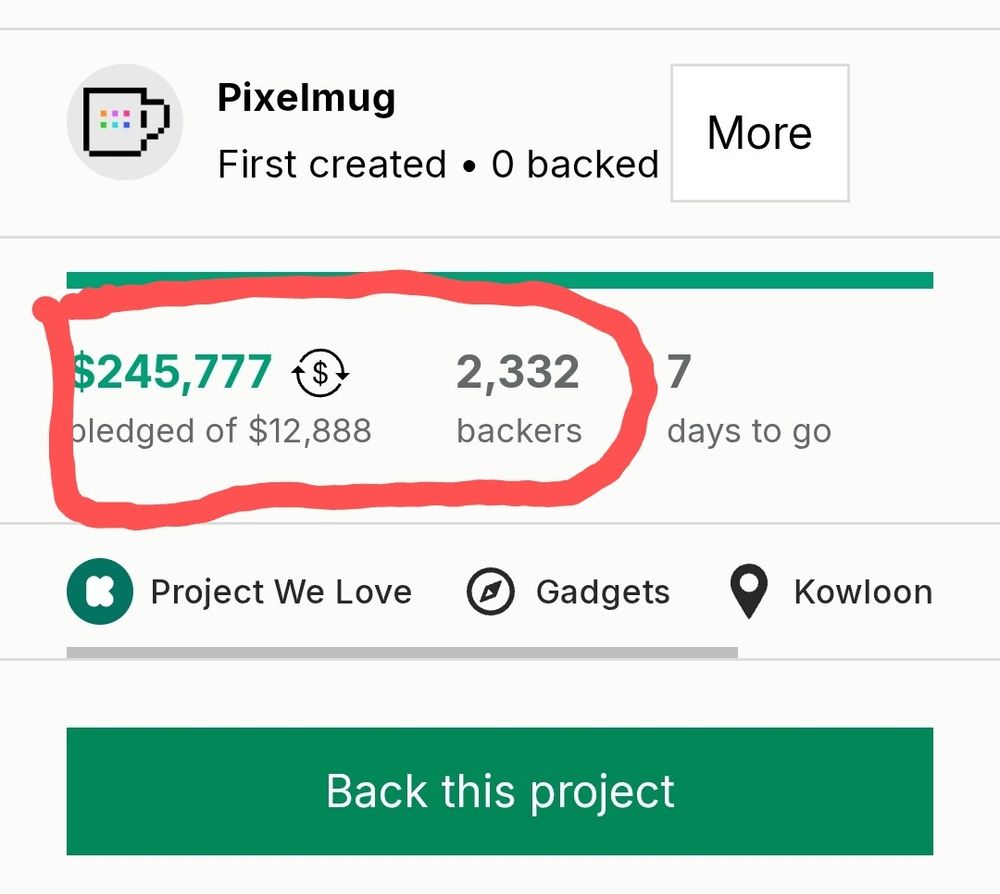
Task: Click the pledged of $12,888 goal text
Action: pos(221,431)
